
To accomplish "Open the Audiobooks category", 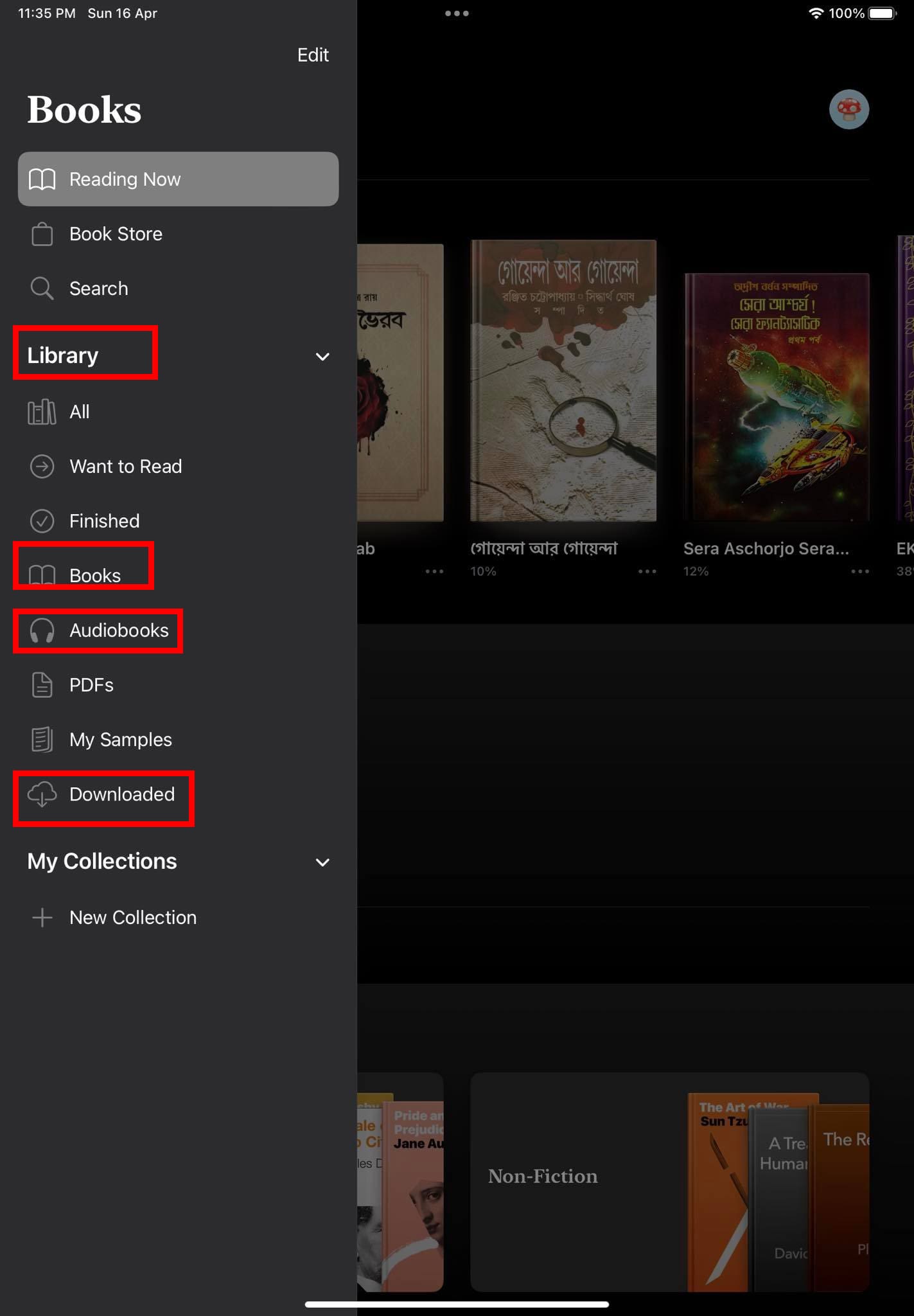I will pyautogui.click(x=178, y=630).
